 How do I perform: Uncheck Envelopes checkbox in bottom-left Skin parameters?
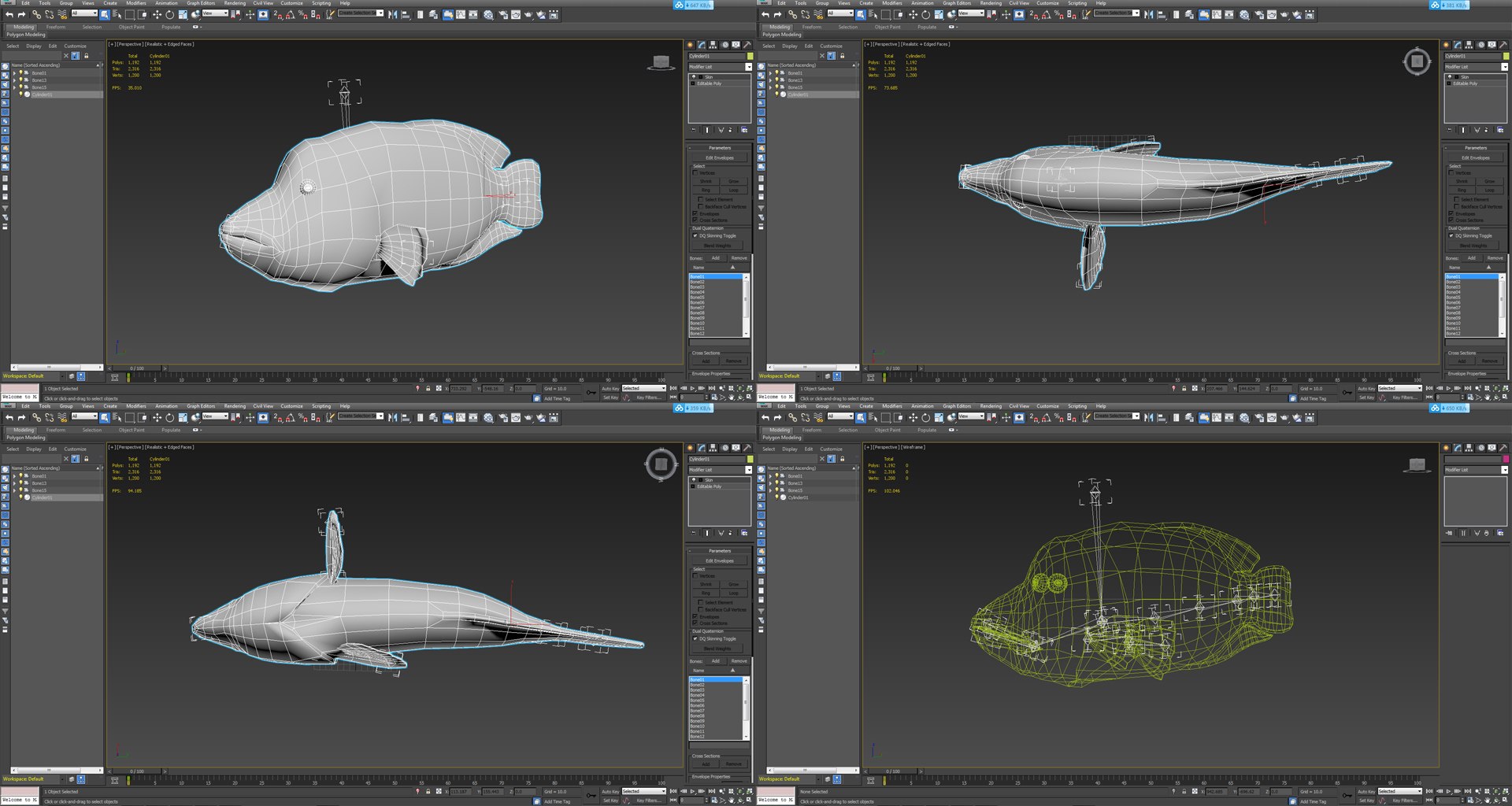696,616
